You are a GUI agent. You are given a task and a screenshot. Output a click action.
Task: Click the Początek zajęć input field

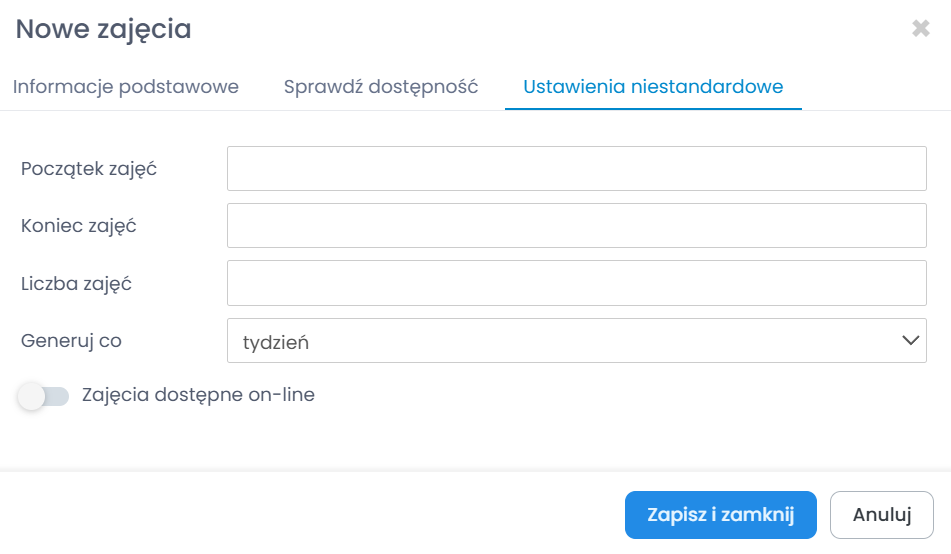[576, 168]
